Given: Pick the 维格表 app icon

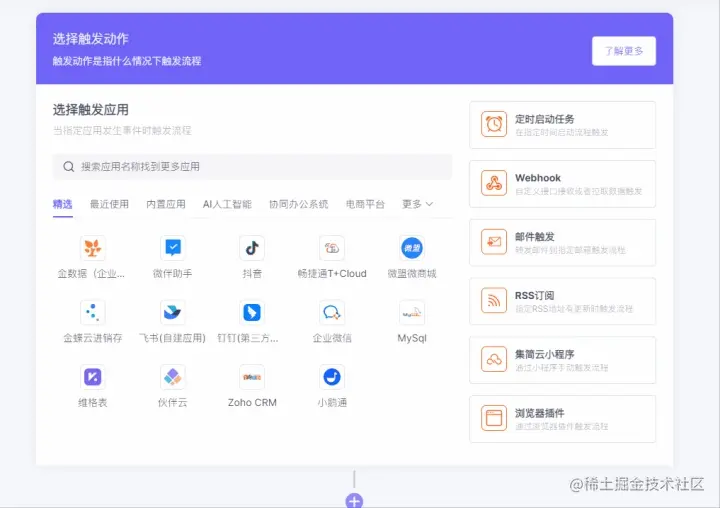Looking at the screenshot, I should click(x=92, y=377).
